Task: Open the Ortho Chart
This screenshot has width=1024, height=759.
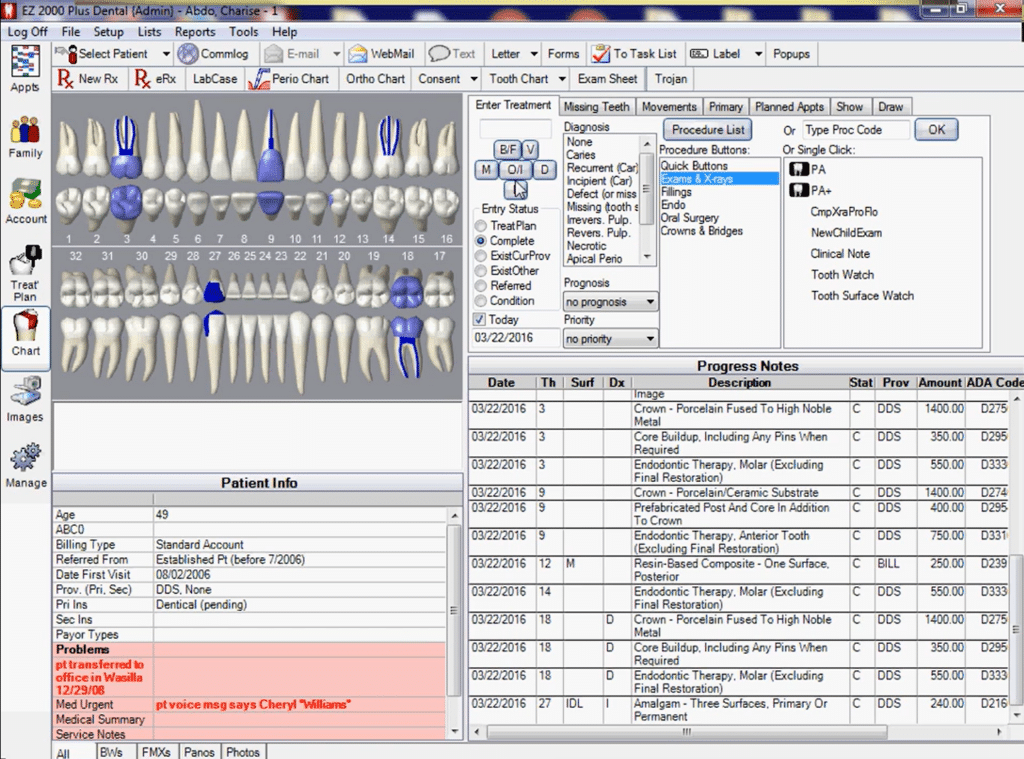Action: pyautogui.click(x=376, y=78)
